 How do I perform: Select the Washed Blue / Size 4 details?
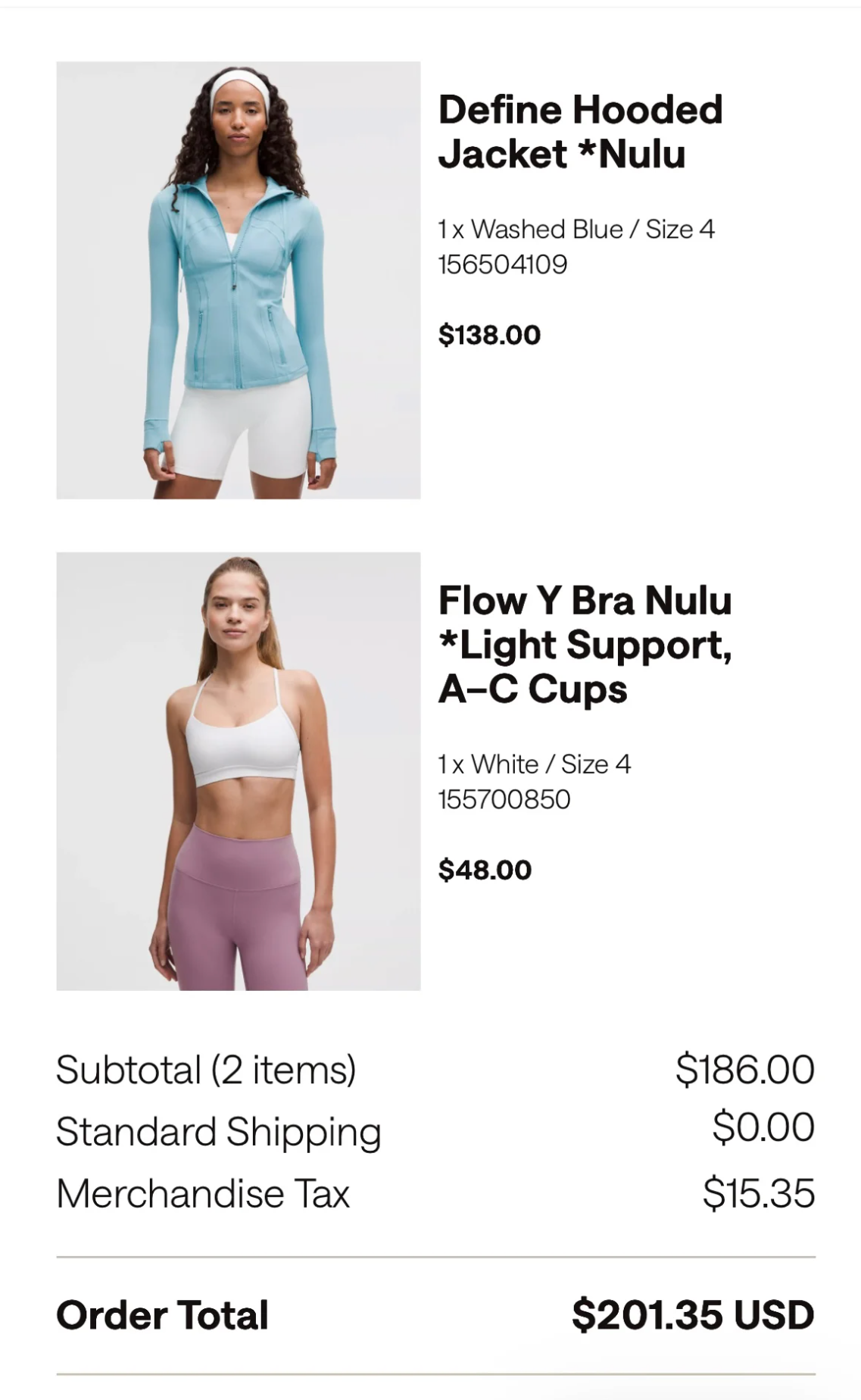coord(576,229)
